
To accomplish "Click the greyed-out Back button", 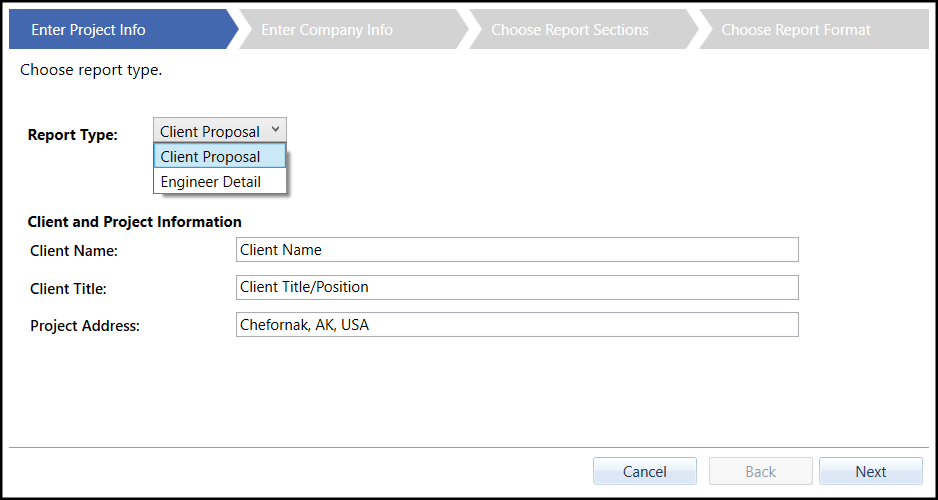I will point(760,471).
